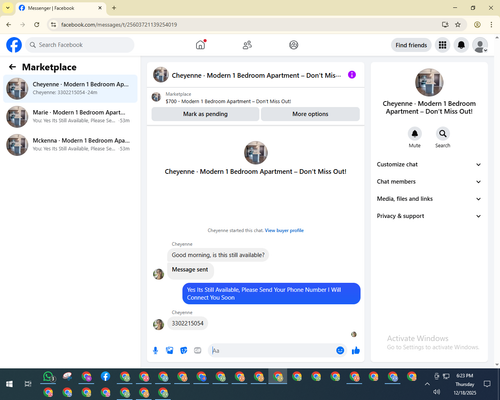500x400 pixels.
Task: Click the 3302215054 message bubble
Action: click(x=188, y=323)
